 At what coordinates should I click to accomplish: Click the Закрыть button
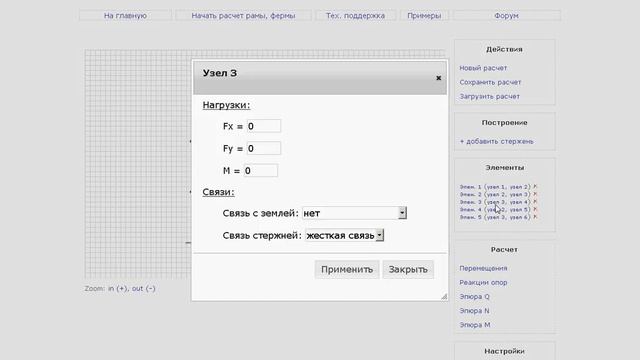pyautogui.click(x=408, y=269)
